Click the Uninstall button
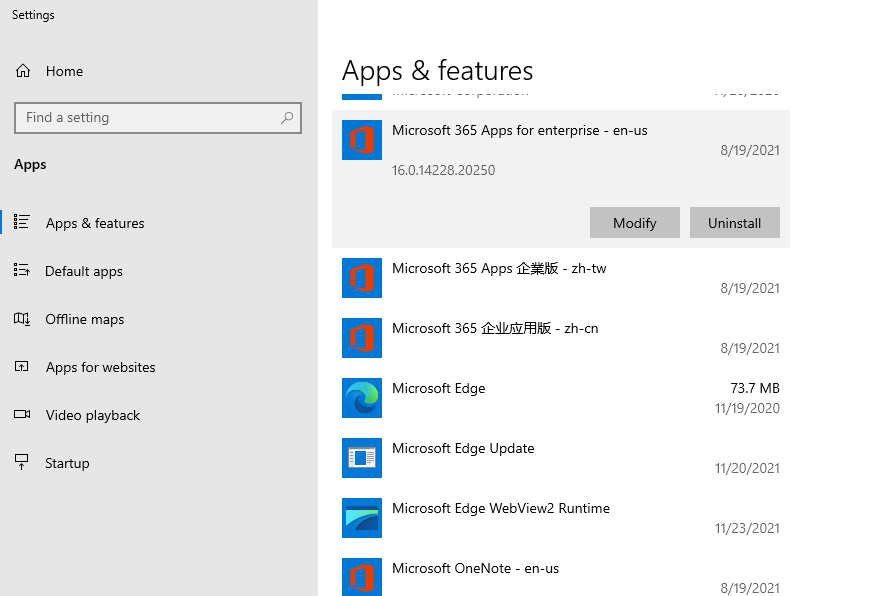The width and height of the screenshot is (886, 596). tap(735, 223)
